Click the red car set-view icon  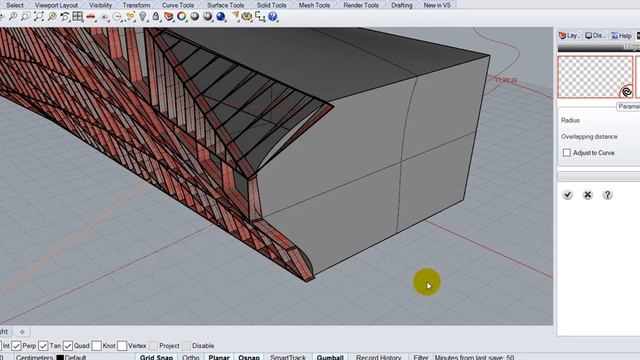coord(91,17)
